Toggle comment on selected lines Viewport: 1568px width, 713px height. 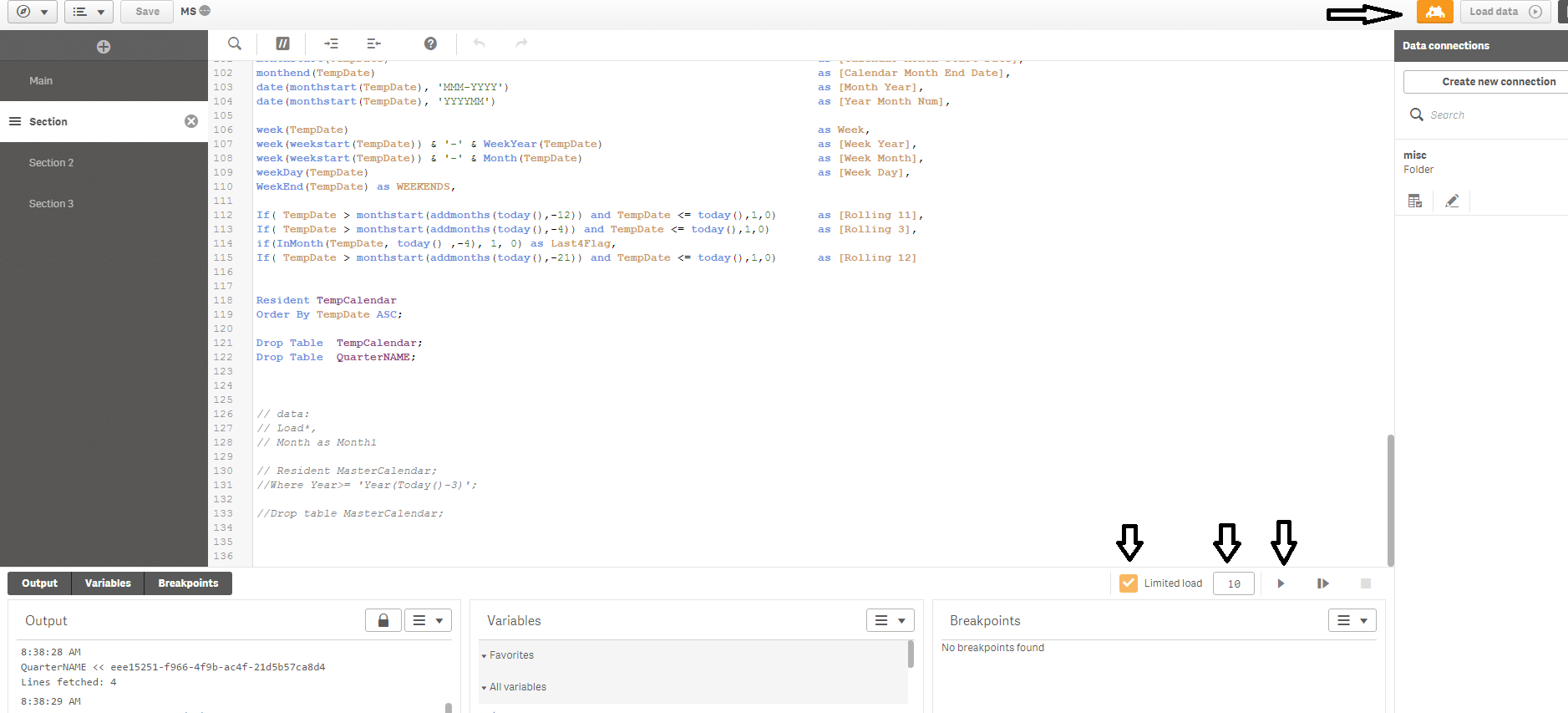pos(283,43)
